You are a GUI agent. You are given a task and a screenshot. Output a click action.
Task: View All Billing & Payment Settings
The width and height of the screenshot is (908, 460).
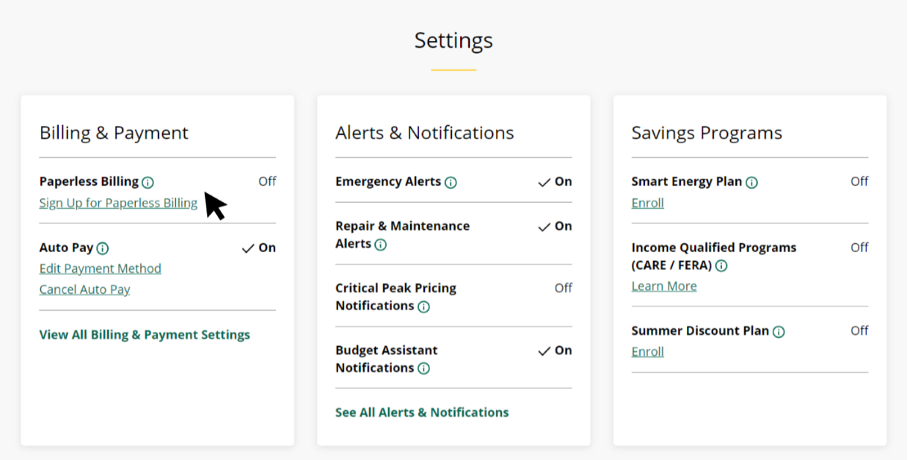144,335
